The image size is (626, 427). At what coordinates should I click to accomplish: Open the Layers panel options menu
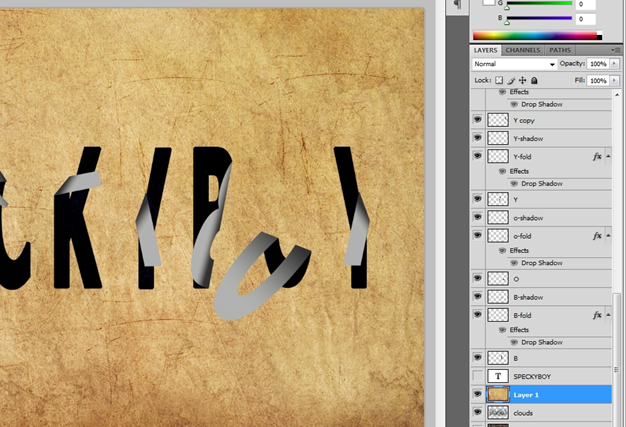pos(616,50)
